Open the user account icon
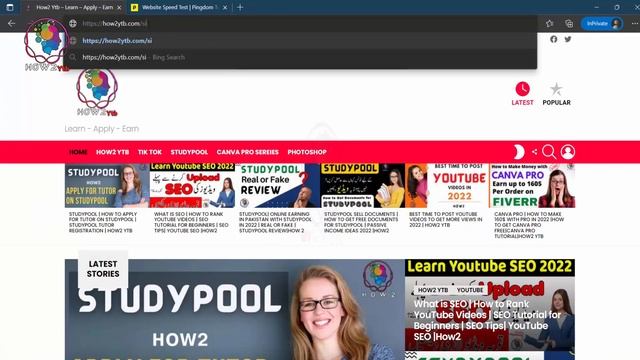The image size is (640, 360). click(568, 152)
